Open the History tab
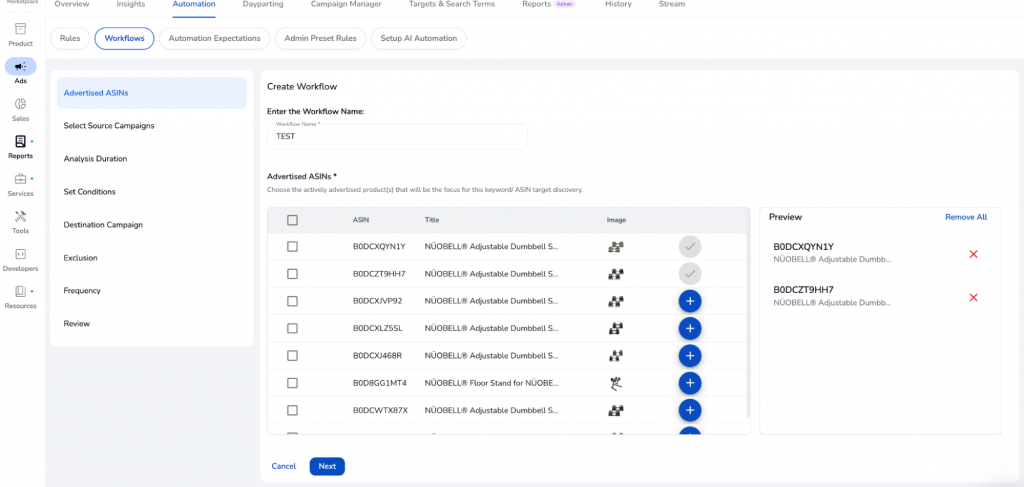This screenshot has height=487, width=1024. [618, 4]
